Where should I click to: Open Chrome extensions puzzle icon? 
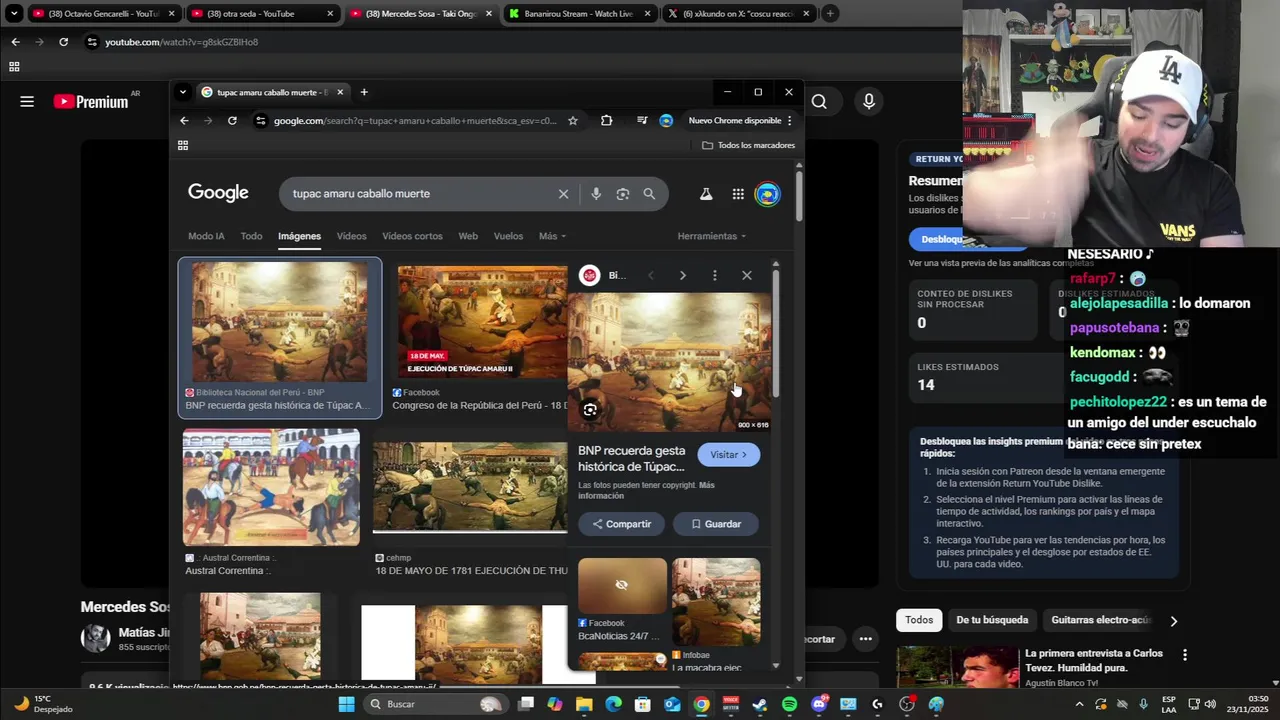[606, 121]
